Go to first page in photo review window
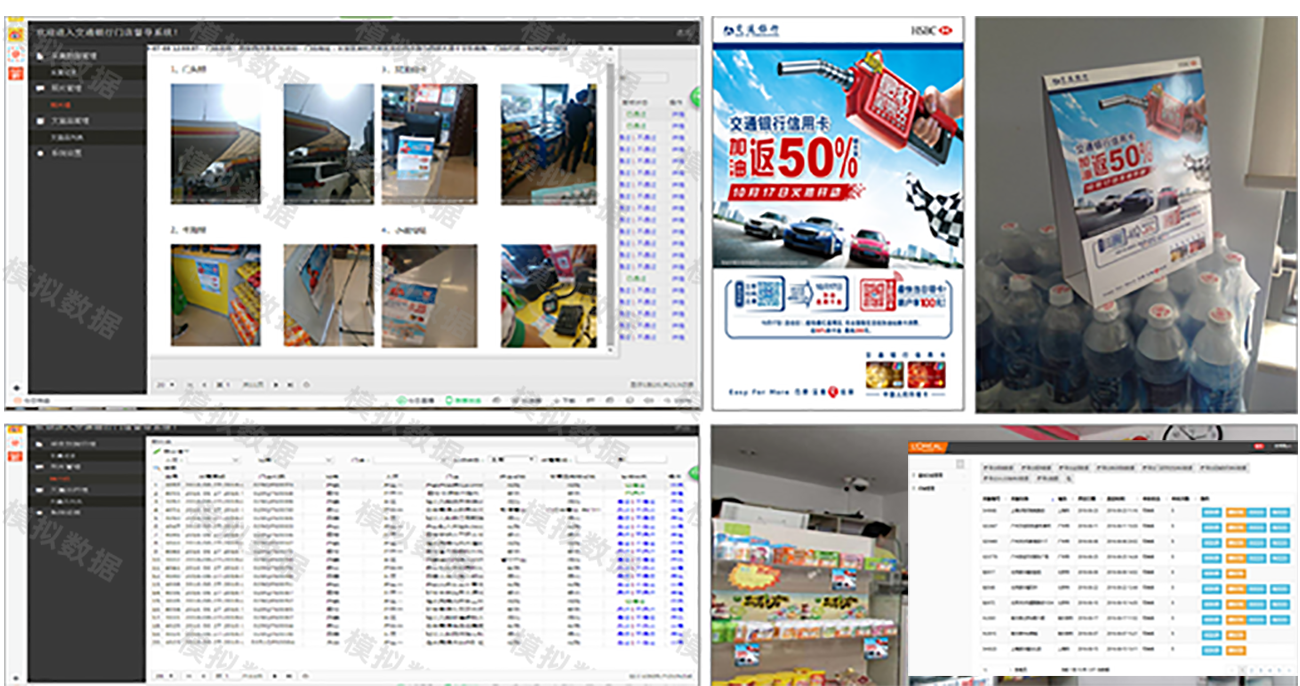Image resolution: width=1300 pixels, height=686 pixels. (x=191, y=384)
